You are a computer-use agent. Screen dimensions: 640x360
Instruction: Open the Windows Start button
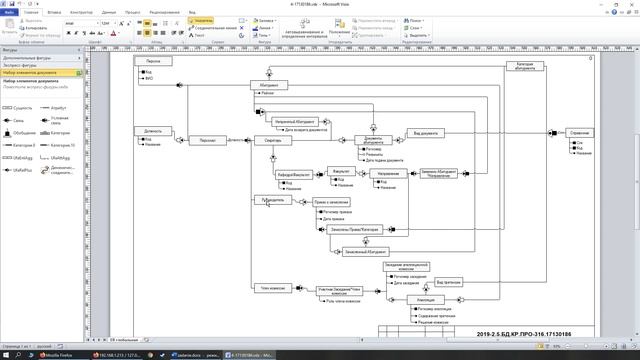click(x=6, y=355)
